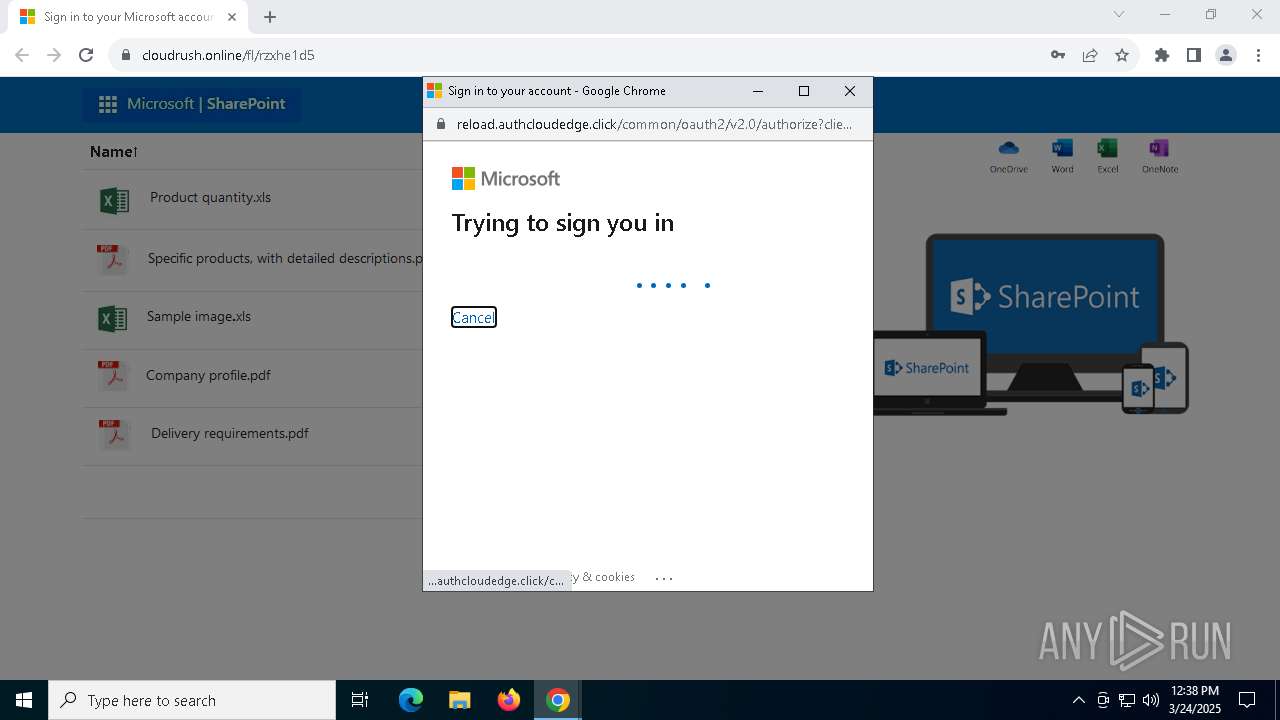Open the volume control in system tray
The image size is (1280, 720).
click(x=1150, y=700)
